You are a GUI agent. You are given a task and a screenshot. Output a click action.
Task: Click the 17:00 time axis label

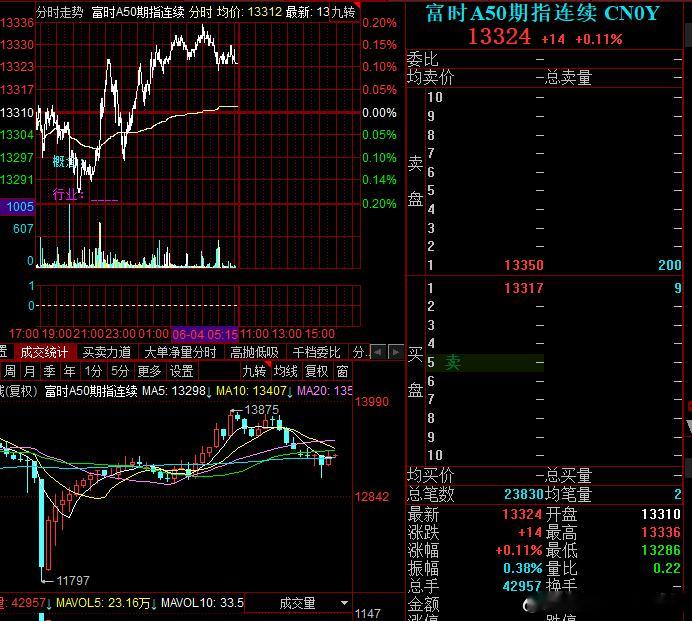(x=24, y=334)
